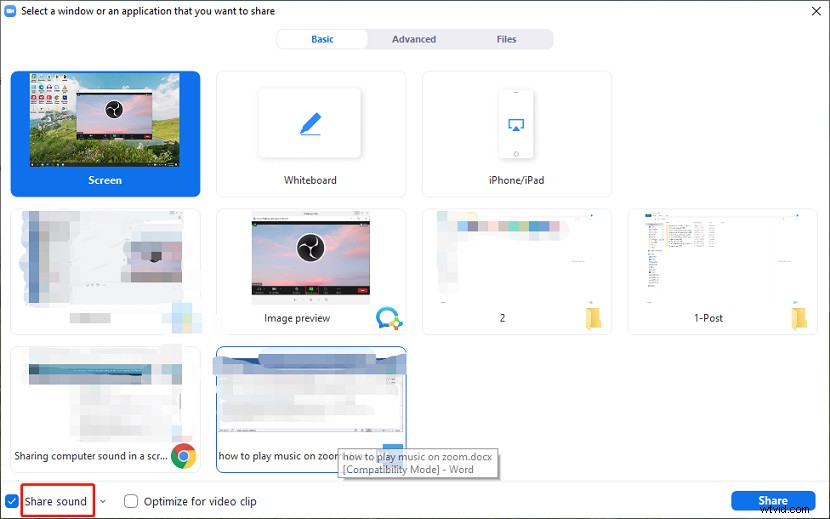Select the Image preview window thumbnail
The width and height of the screenshot is (830, 519).
tap(311, 257)
